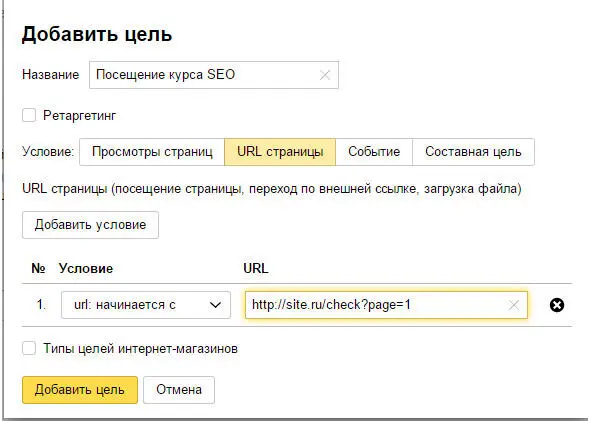Confirm with yellow Добавить цель button
591x421 pixels.
[80, 390]
